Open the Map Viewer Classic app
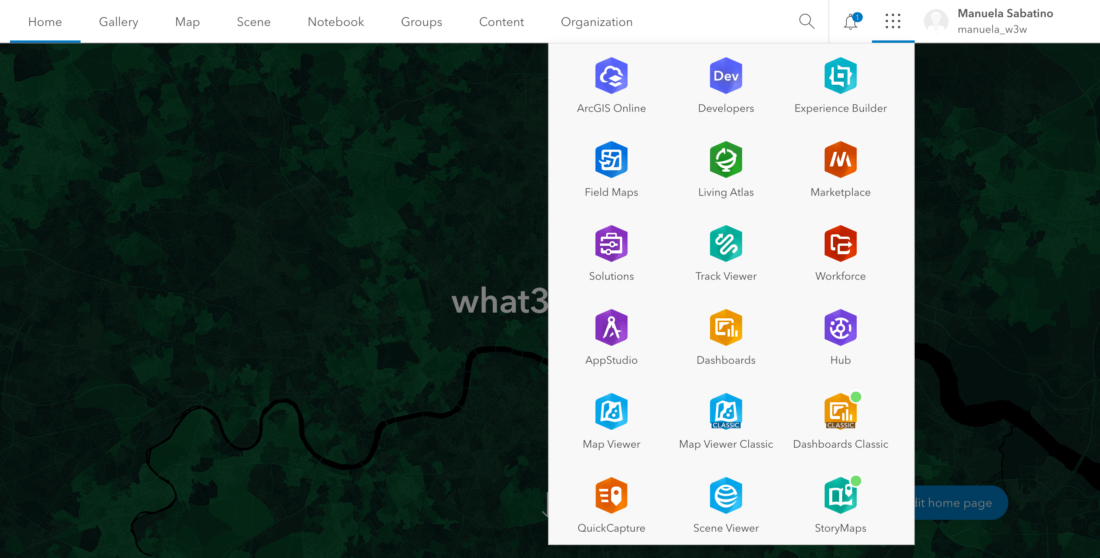 tap(725, 422)
